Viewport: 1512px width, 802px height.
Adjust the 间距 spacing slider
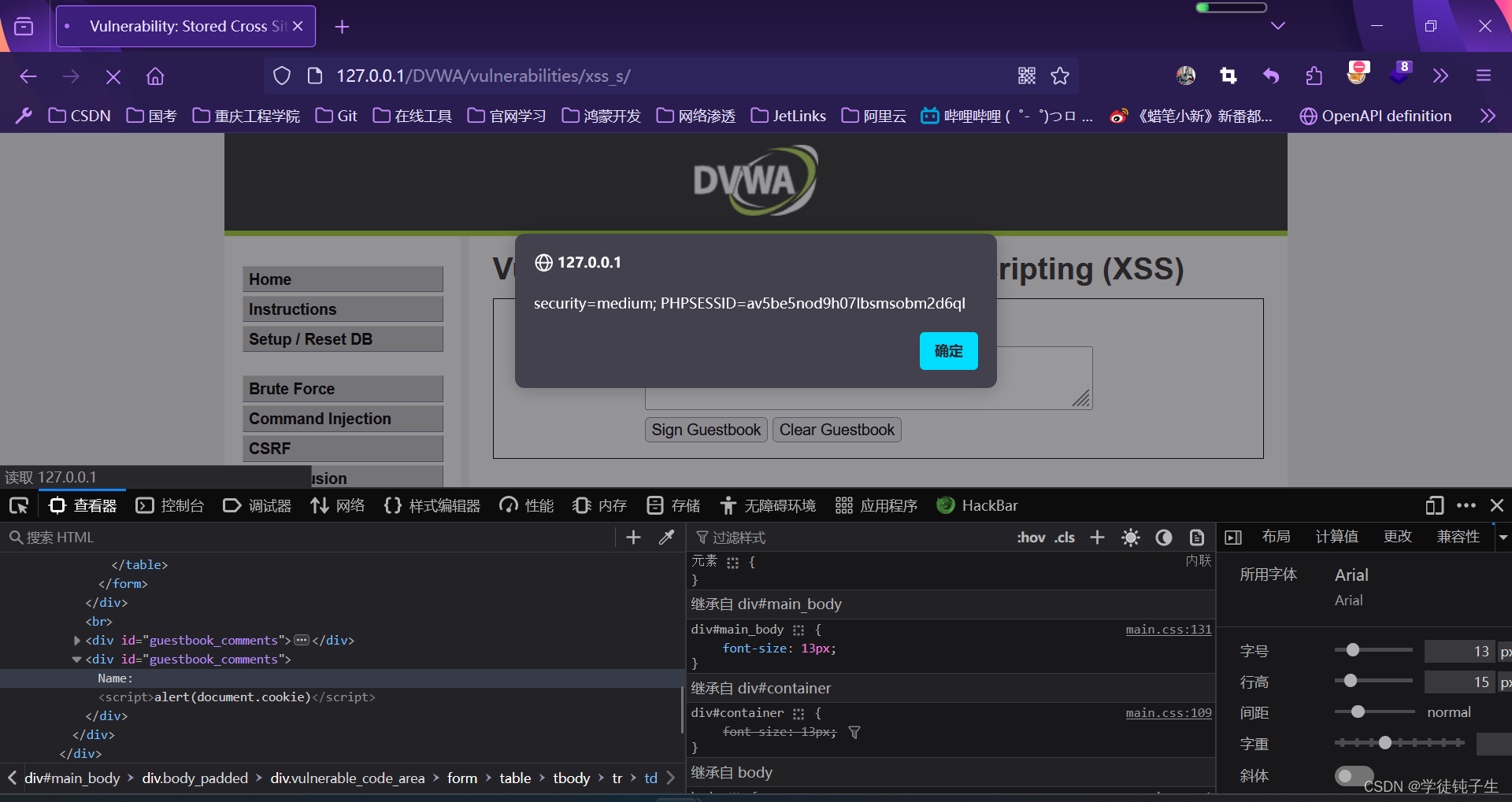1373,712
